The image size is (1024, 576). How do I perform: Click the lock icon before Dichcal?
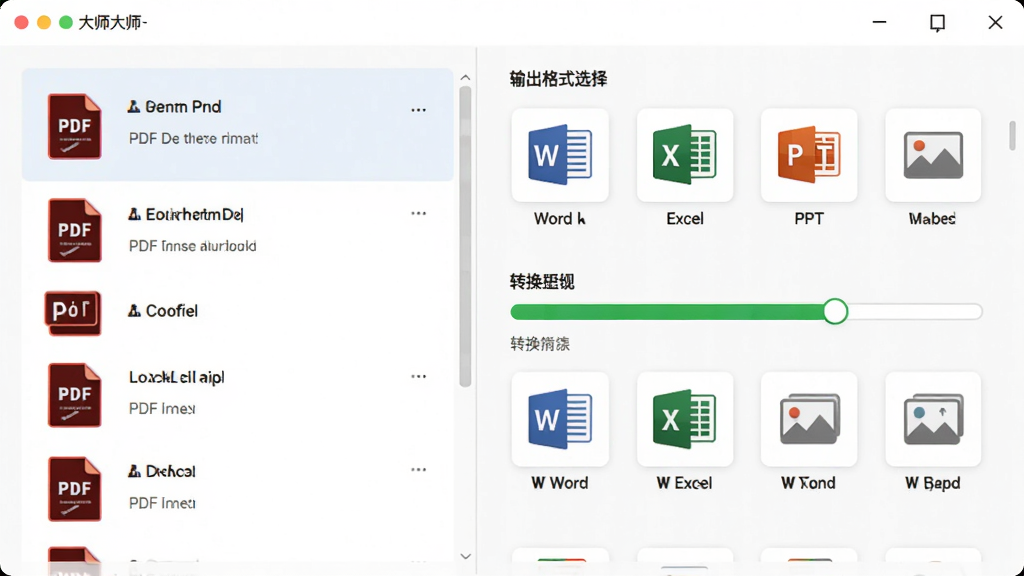[134, 471]
